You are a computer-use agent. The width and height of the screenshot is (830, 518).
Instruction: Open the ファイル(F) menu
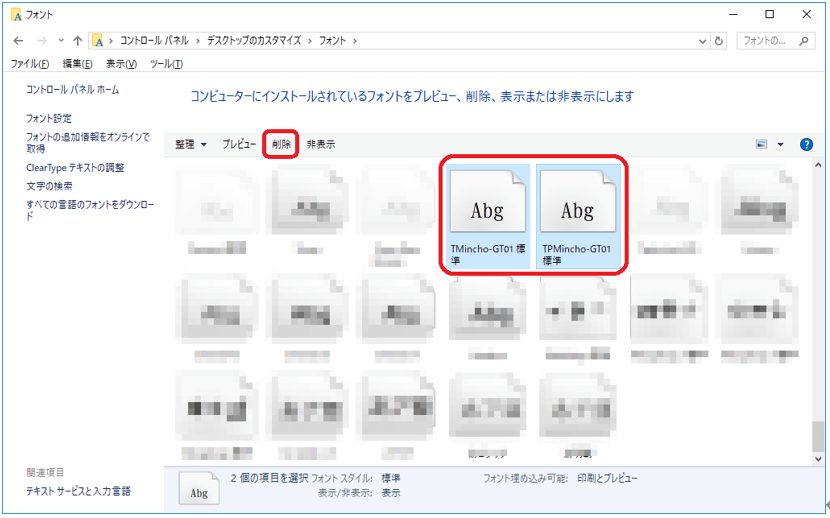coord(30,64)
